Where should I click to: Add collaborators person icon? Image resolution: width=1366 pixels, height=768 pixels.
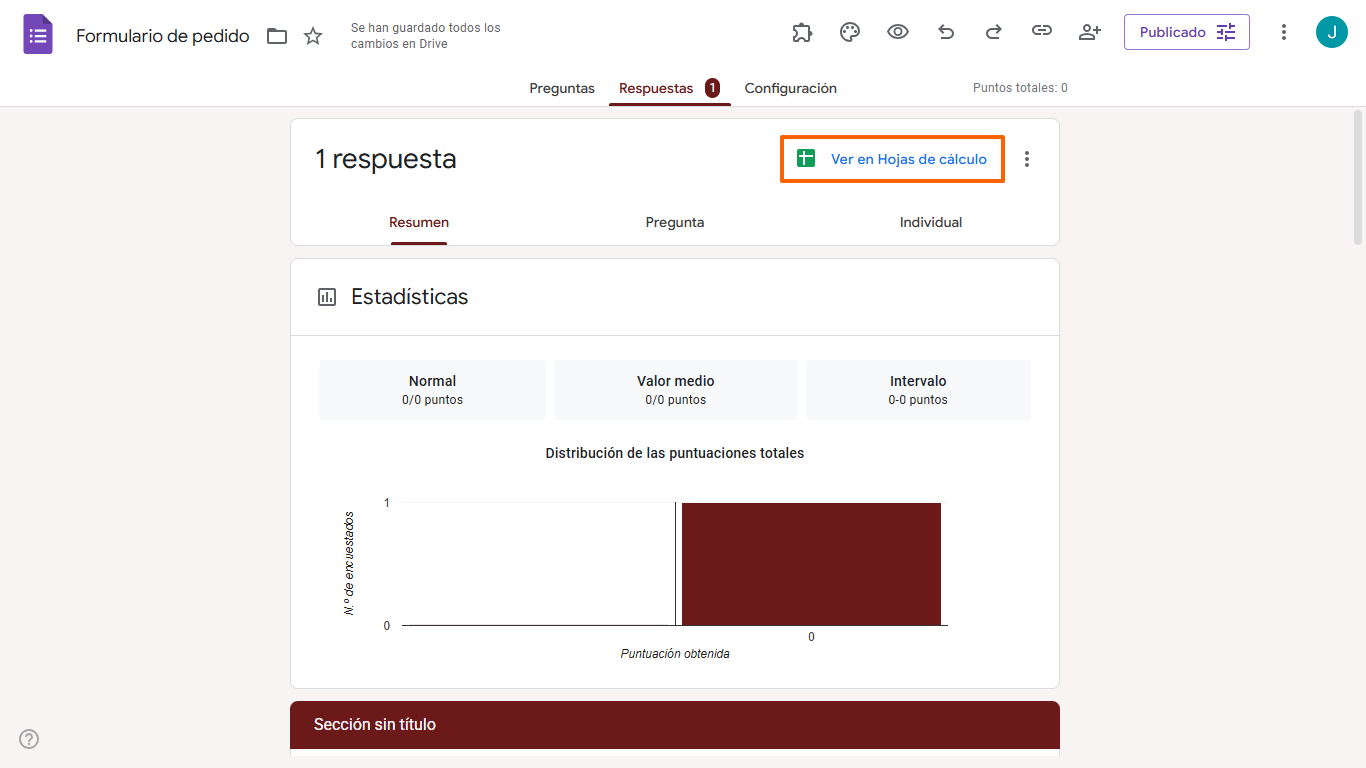pyautogui.click(x=1090, y=32)
